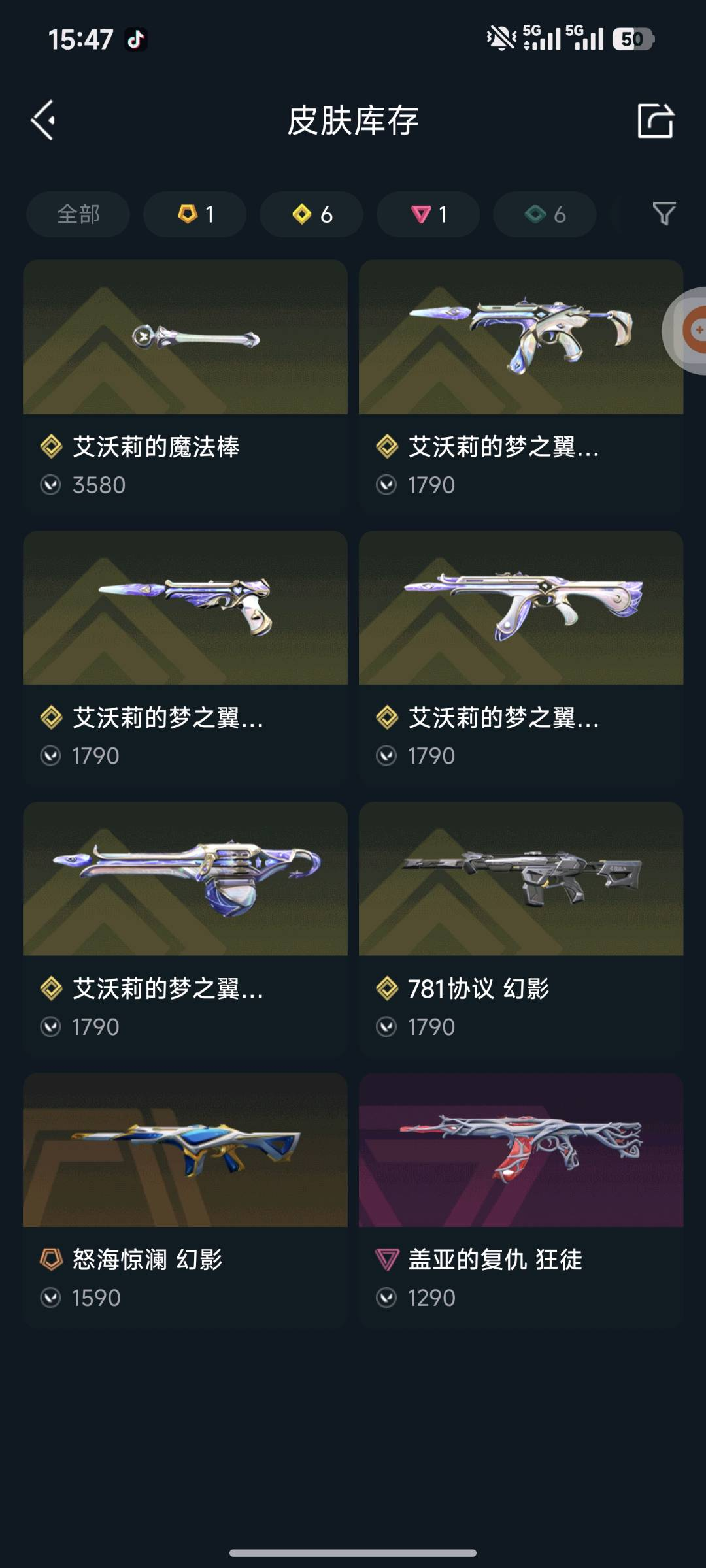Open the share icon top right
706x1568 pixels.
[655, 120]
